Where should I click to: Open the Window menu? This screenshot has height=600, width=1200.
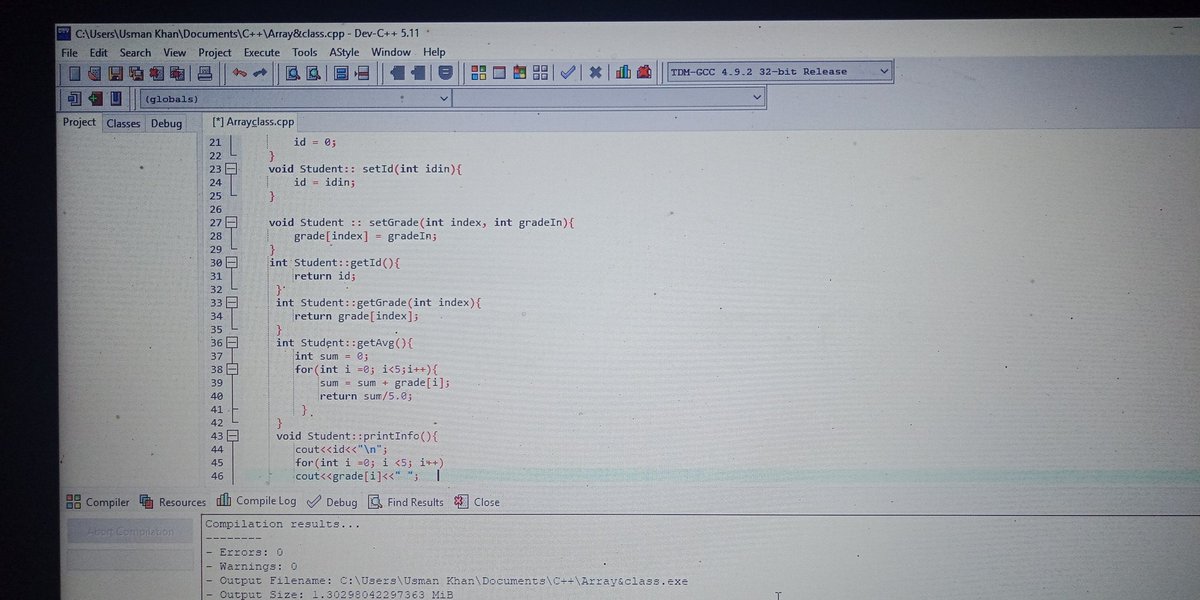click(391, 53)
